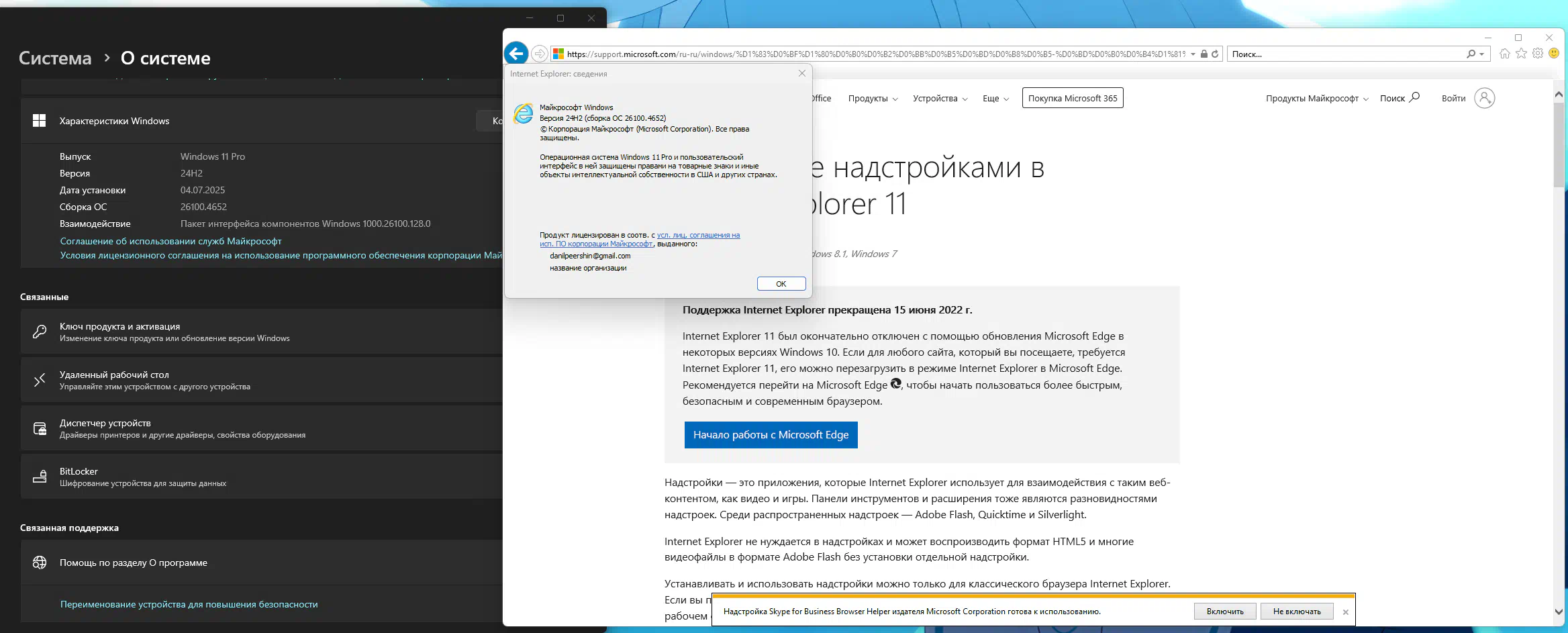1568x633 pixels.
Task: Click the Internet Explorer back arrow button
Action: (x=516, y=54)
